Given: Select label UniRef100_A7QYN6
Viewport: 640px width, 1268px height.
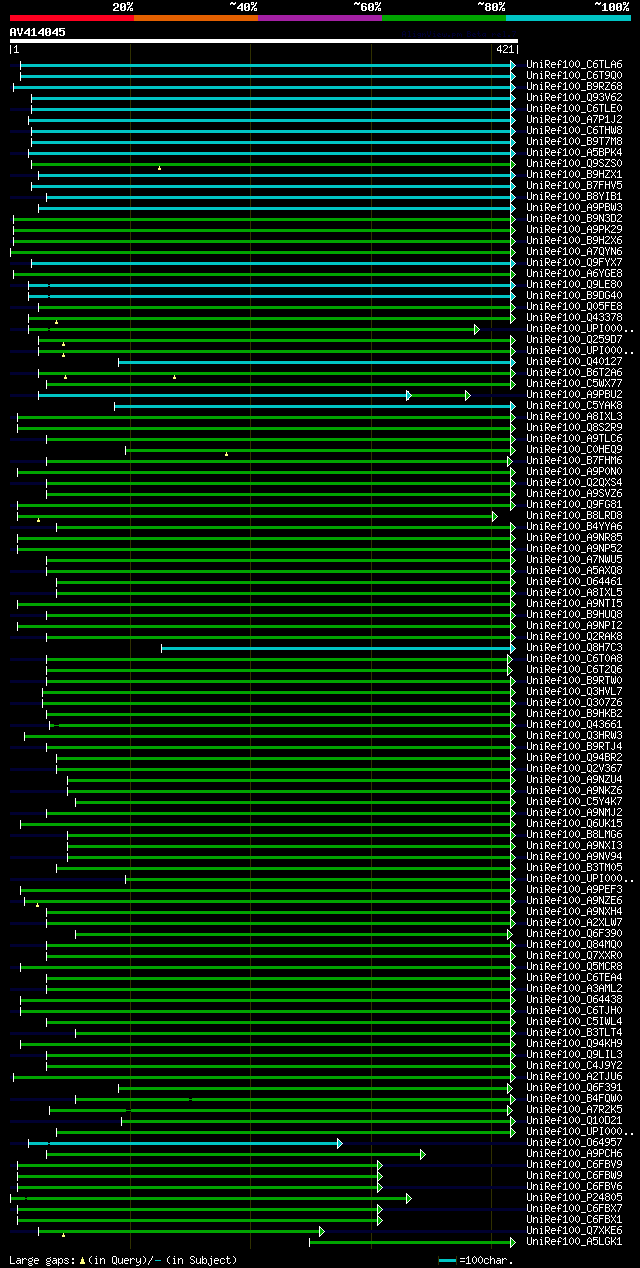Looking at the screenshot, I should pyautogui.click(x=574, y=252).
